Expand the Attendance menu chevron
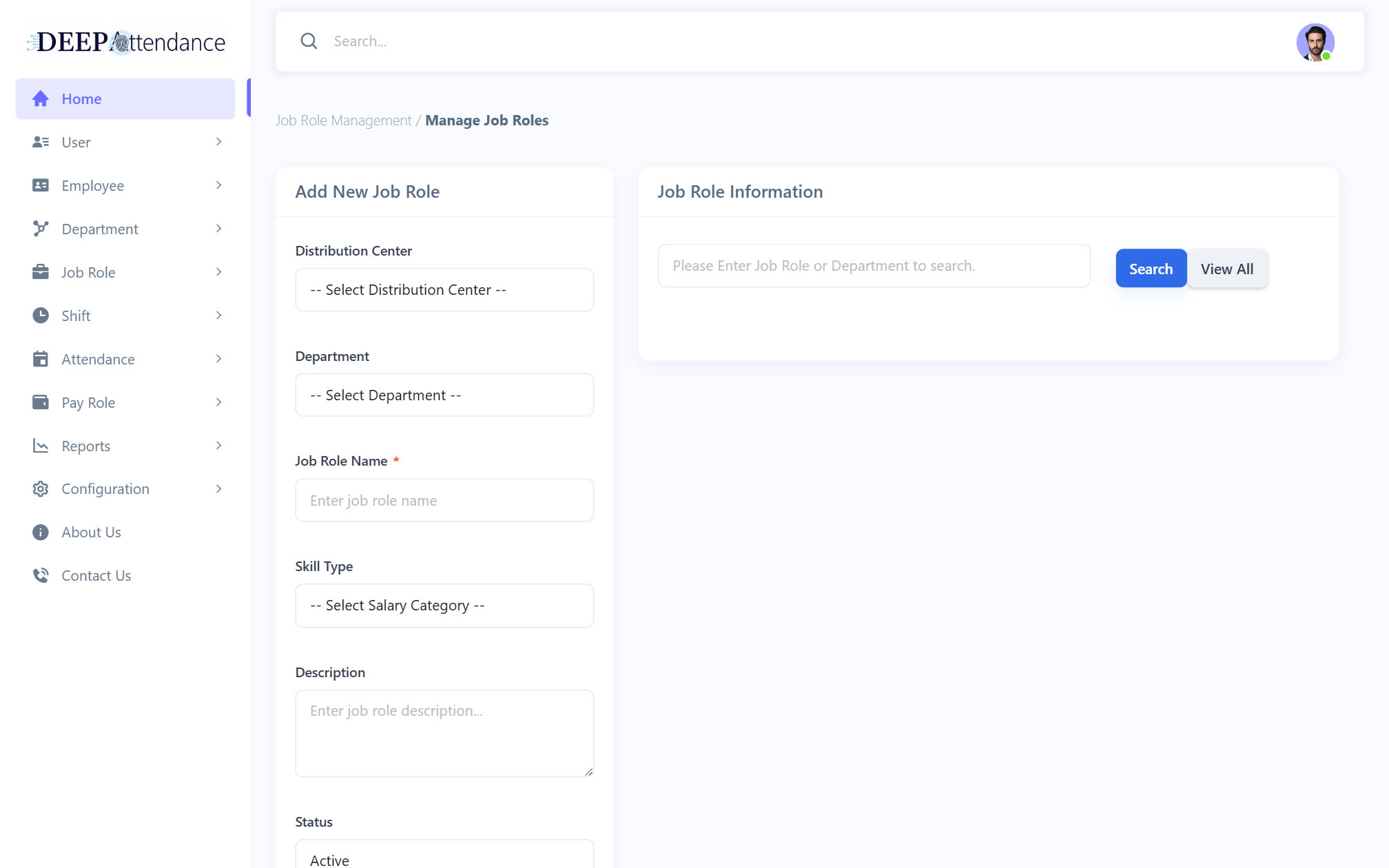This screenshot has height=868, width=1389. (x=218, y=359)
